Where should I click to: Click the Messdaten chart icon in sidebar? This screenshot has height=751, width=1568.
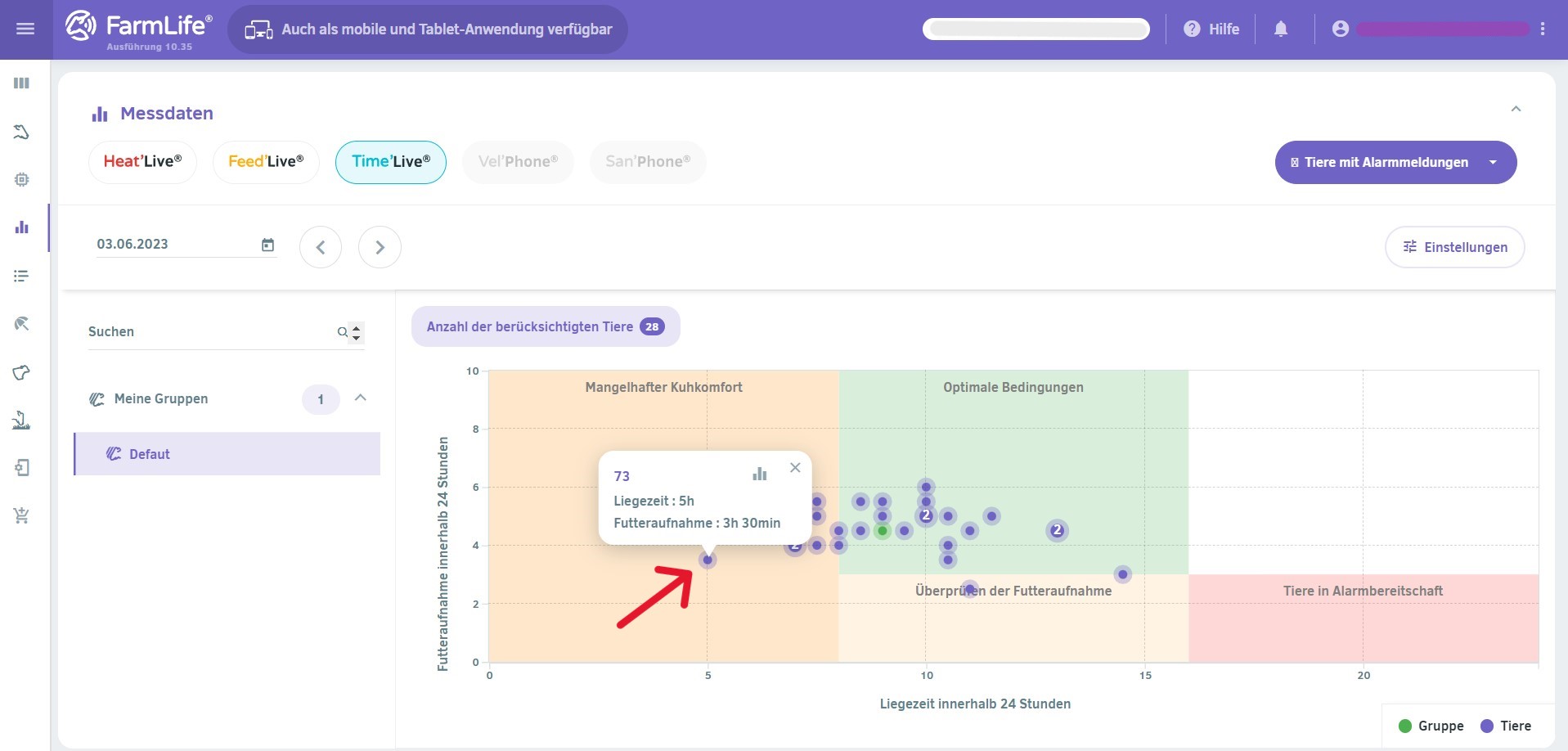tap(22, 227)
